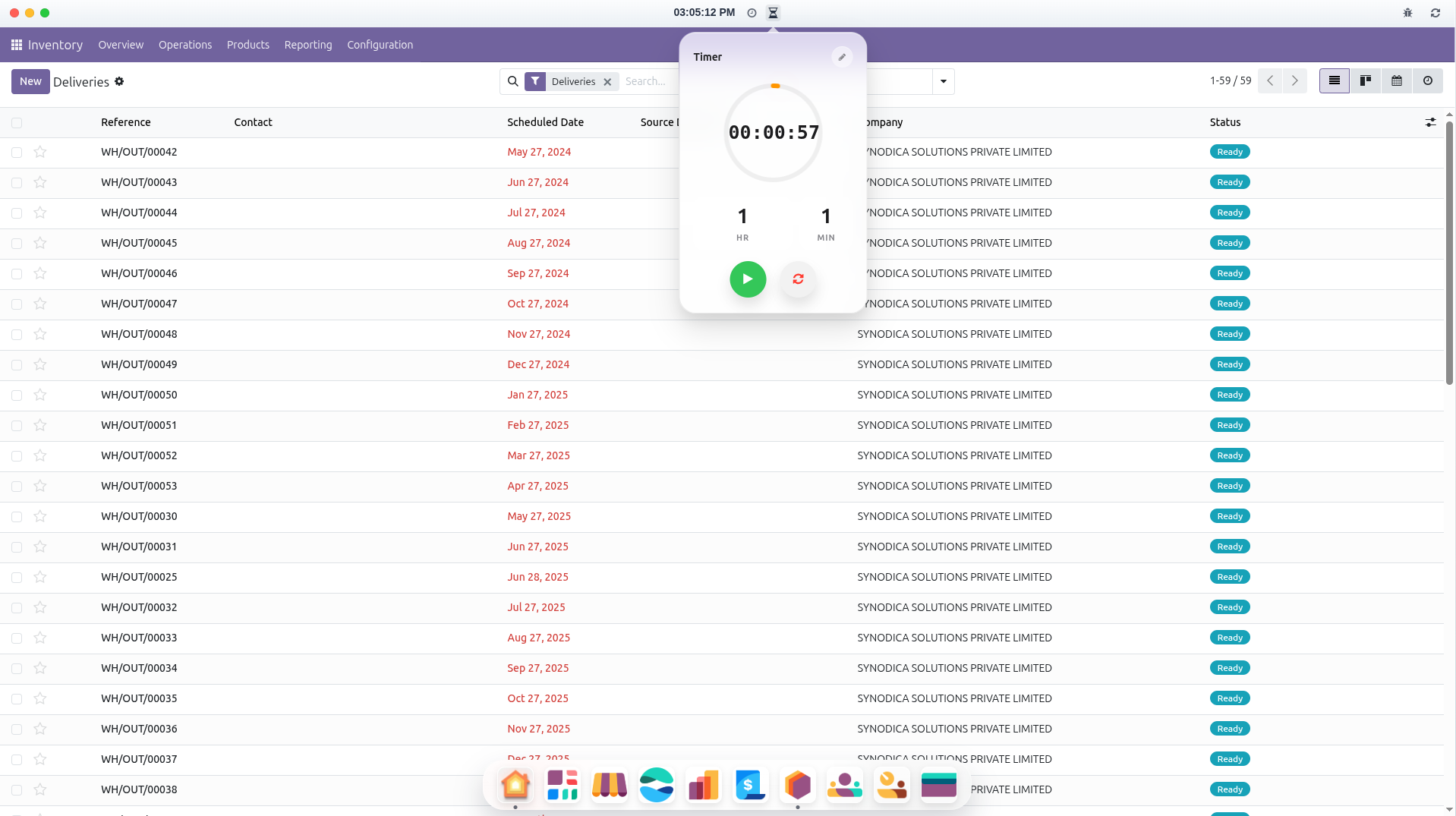Open optional columns adjust icon
Image resolution: width=1456 pixels, height=816 pixels.
coord(1430,122)
